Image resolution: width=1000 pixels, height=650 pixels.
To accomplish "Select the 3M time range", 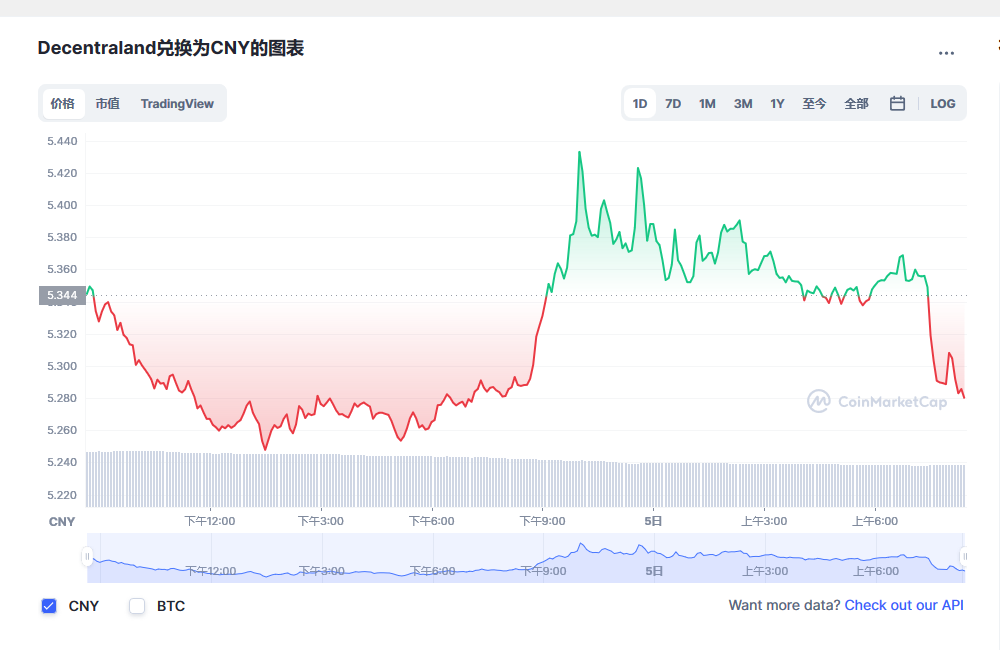I will pyautogui.click(x=743, y=103).
